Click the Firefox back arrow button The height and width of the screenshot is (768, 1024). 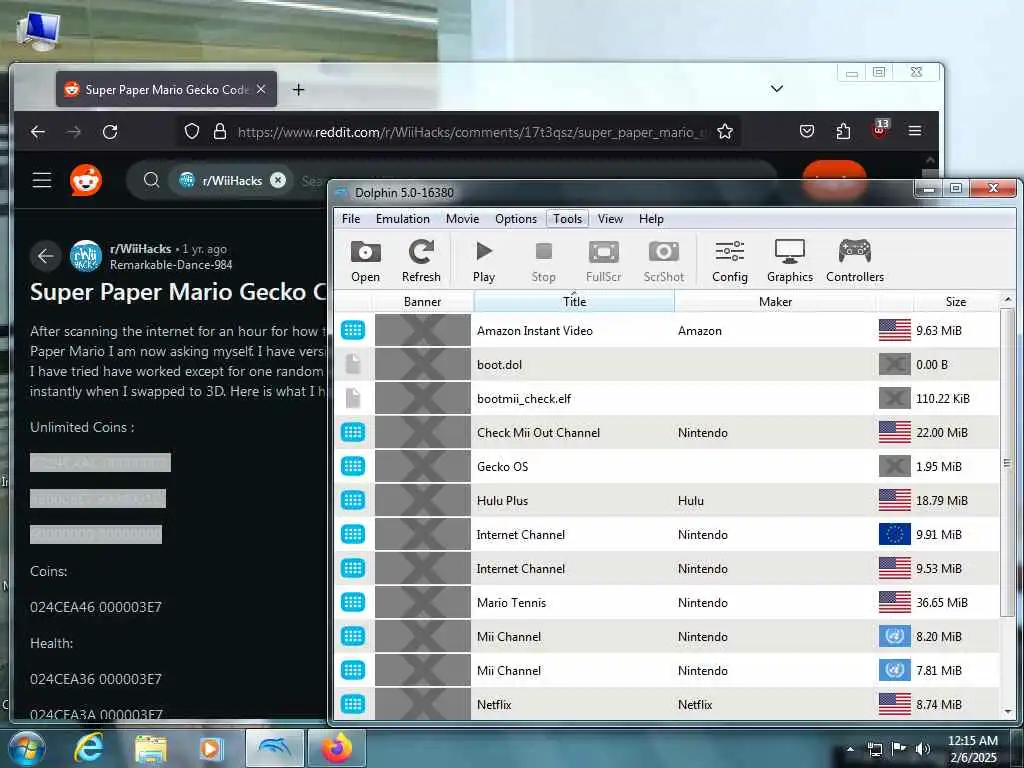point(38,132)
